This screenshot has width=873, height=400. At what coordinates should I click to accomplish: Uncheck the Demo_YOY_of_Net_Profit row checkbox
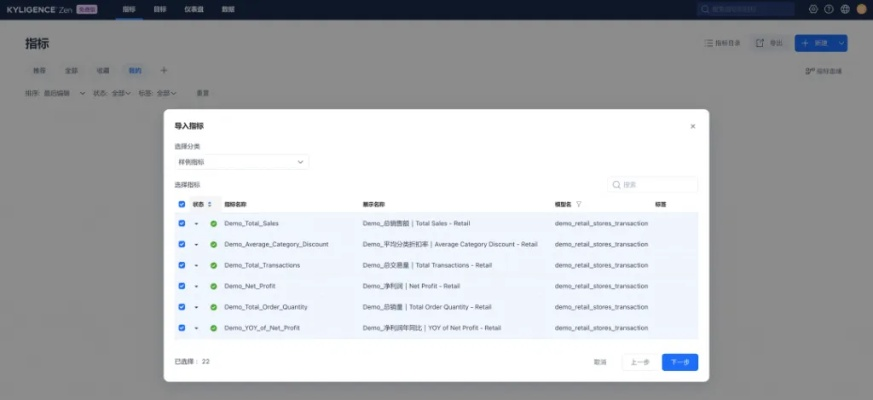point(181,328)
